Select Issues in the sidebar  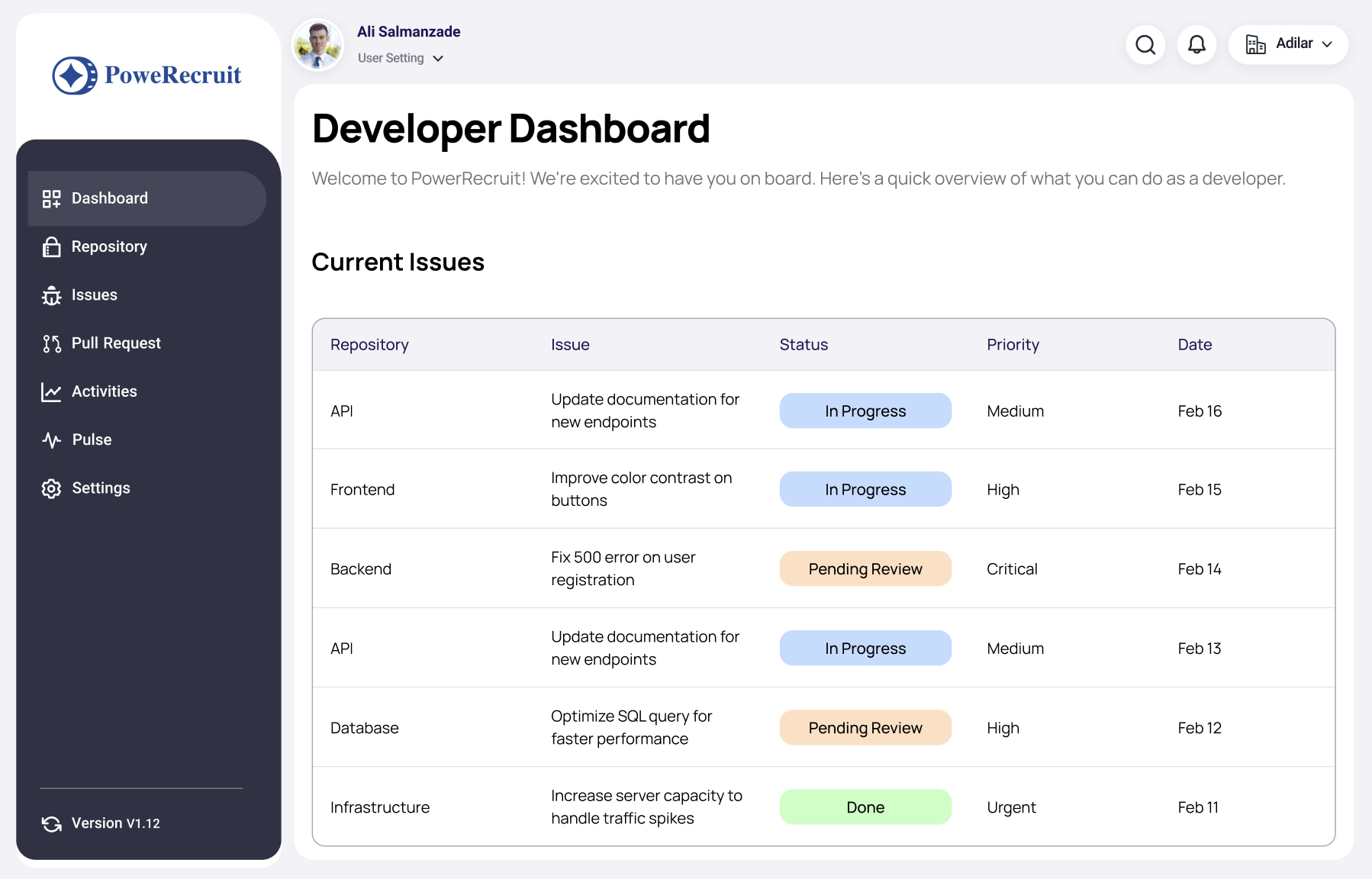pos(94,295)
